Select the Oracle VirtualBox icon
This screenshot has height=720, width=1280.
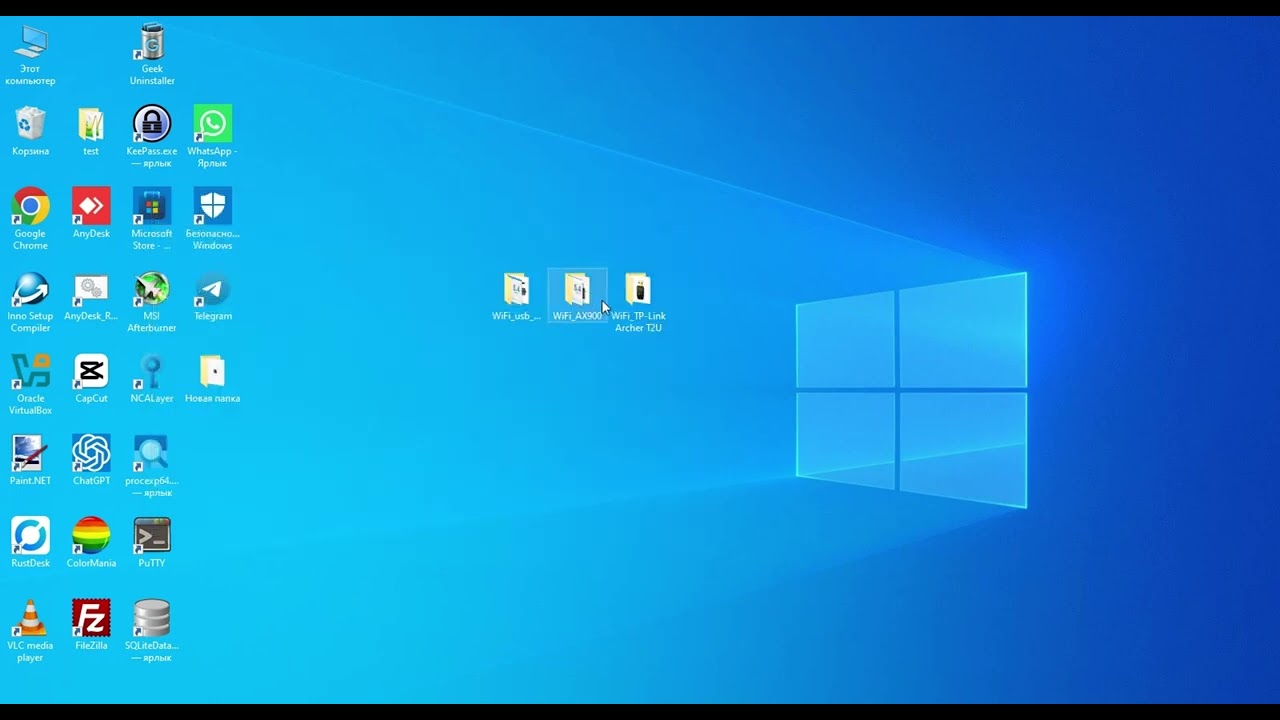30,371
